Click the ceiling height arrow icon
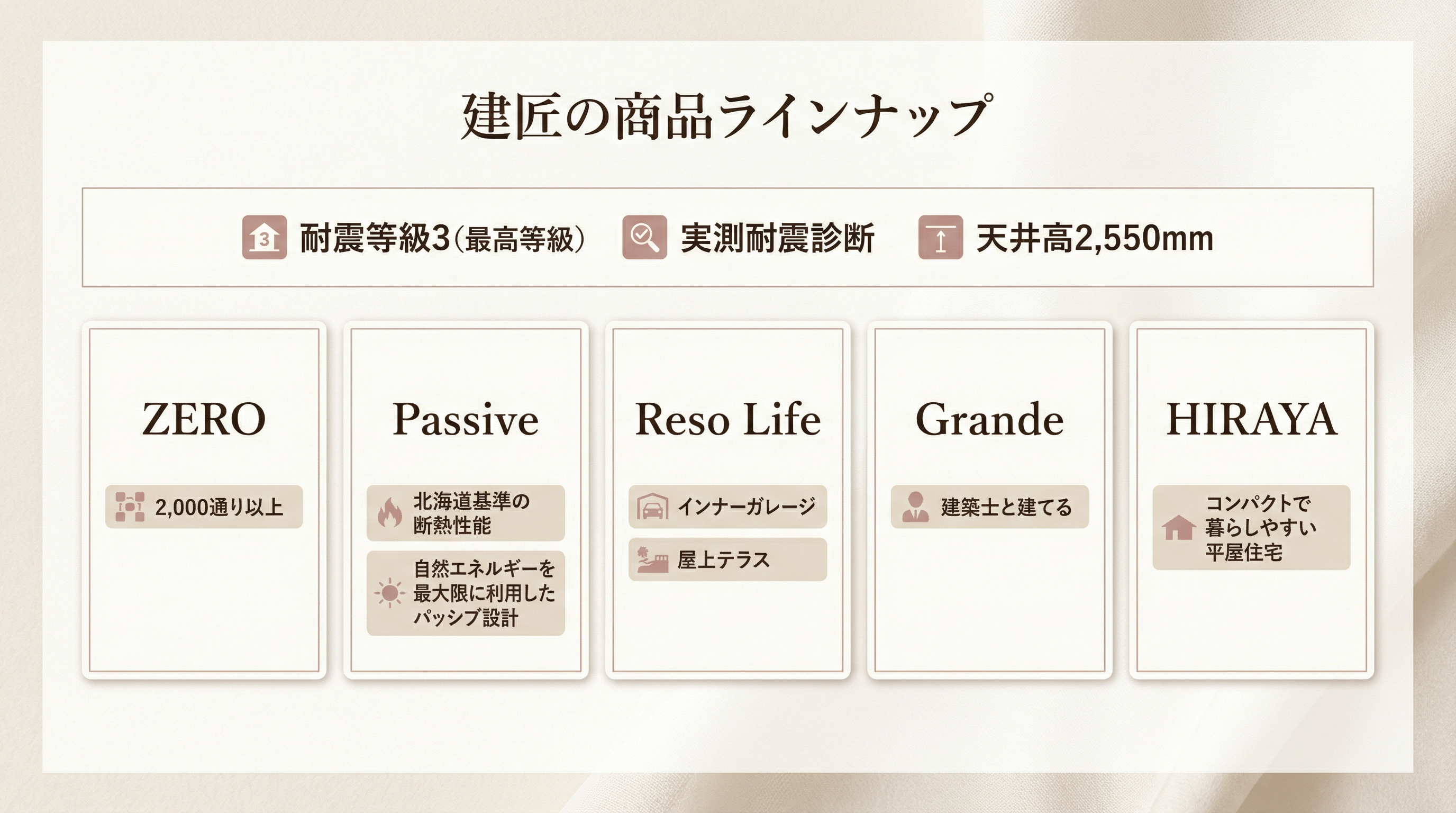Image resolution: width=1456 pixels, height=813 pixels. pyautogui.click(x=940, y=238)
